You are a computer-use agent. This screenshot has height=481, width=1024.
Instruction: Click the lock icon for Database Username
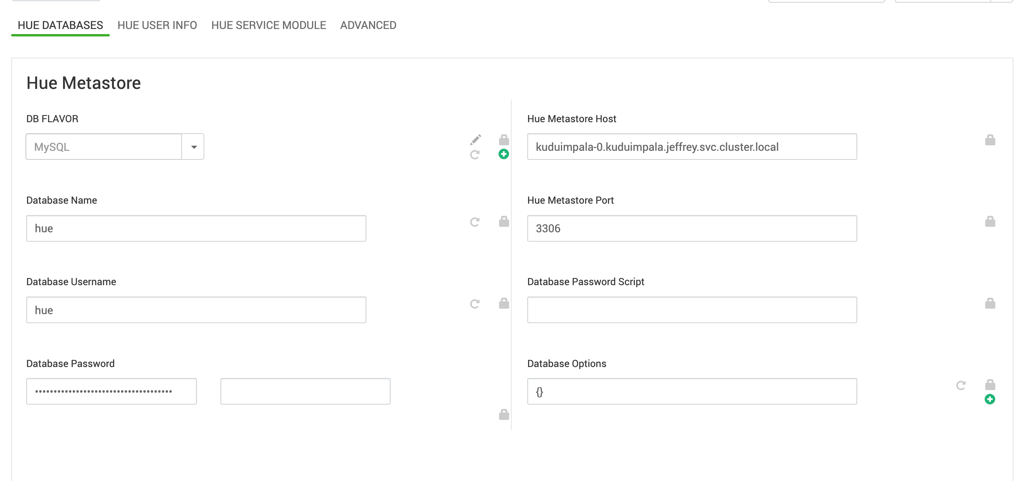504,303
